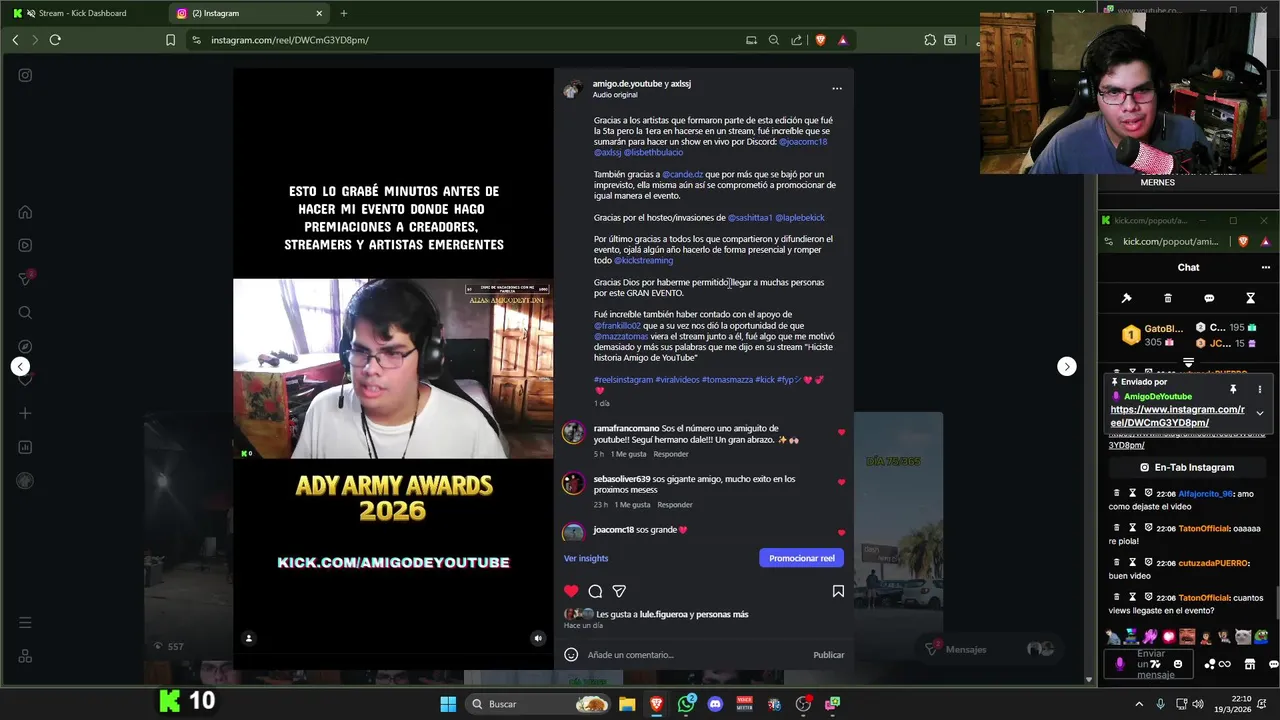Open professional dashboard chart icon
The width and height of the screenshot is (1280, 720).
[x=25, y=447]
